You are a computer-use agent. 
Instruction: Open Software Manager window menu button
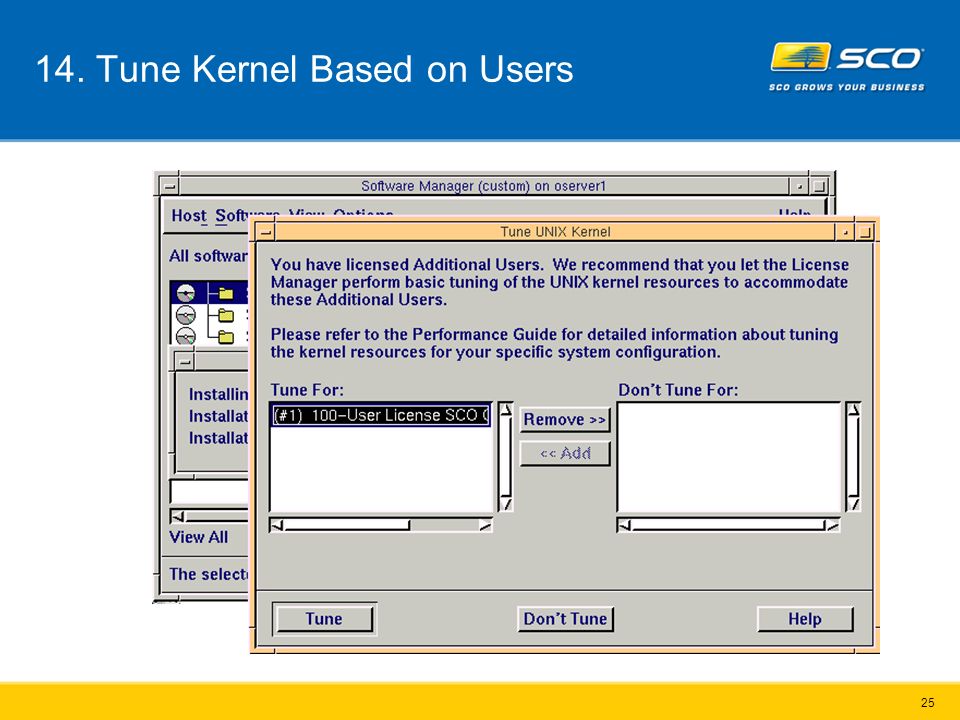coord(170,186)
